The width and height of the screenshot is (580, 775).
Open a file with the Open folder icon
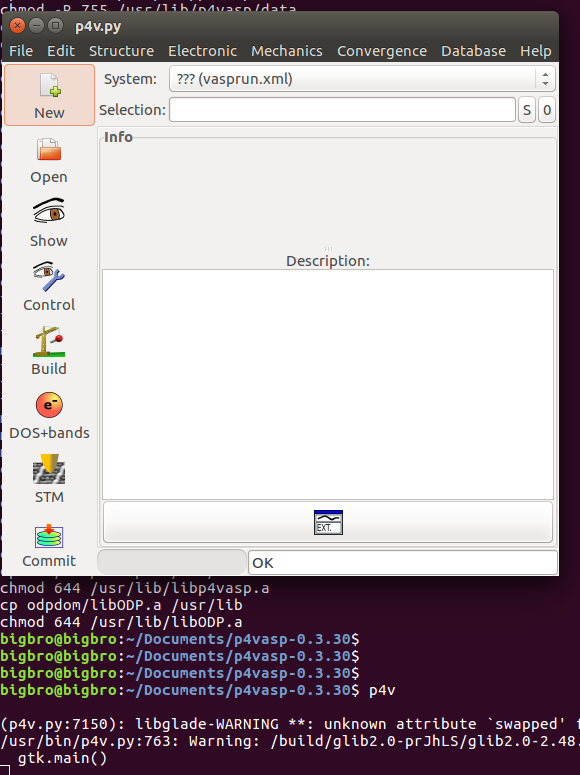coord(49,149)
